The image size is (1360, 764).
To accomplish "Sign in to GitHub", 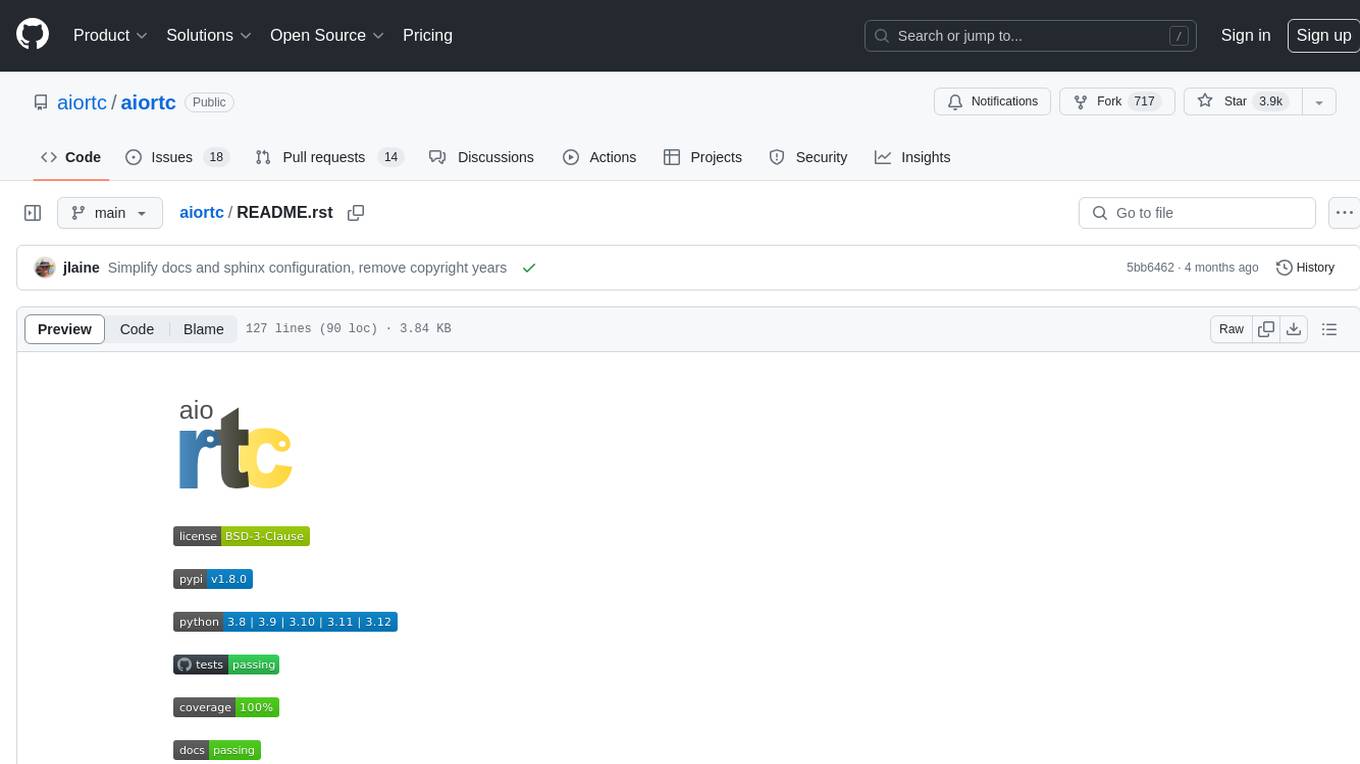I will click(x=1245, y=35).
